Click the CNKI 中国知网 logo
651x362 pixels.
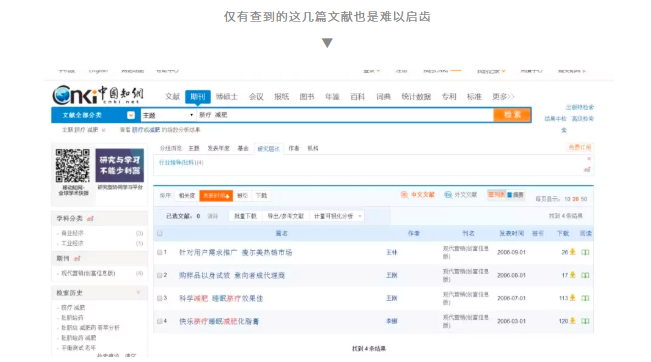pyautogui.click(x=98, y=95)
